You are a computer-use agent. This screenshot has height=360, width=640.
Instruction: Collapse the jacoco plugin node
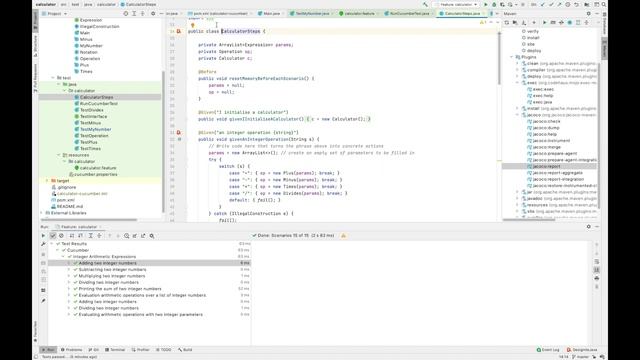tap(518, 115)
